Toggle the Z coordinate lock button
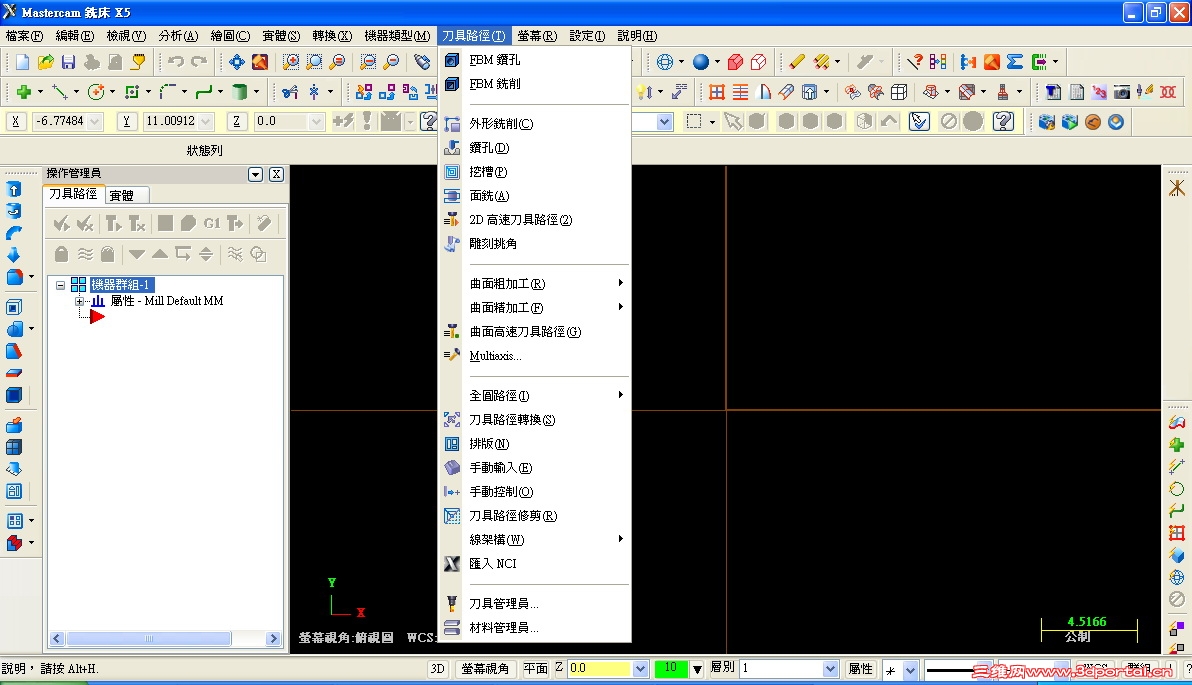Image resolution: width=1192 pixels, height=685 pixels. tap(237, 122)
